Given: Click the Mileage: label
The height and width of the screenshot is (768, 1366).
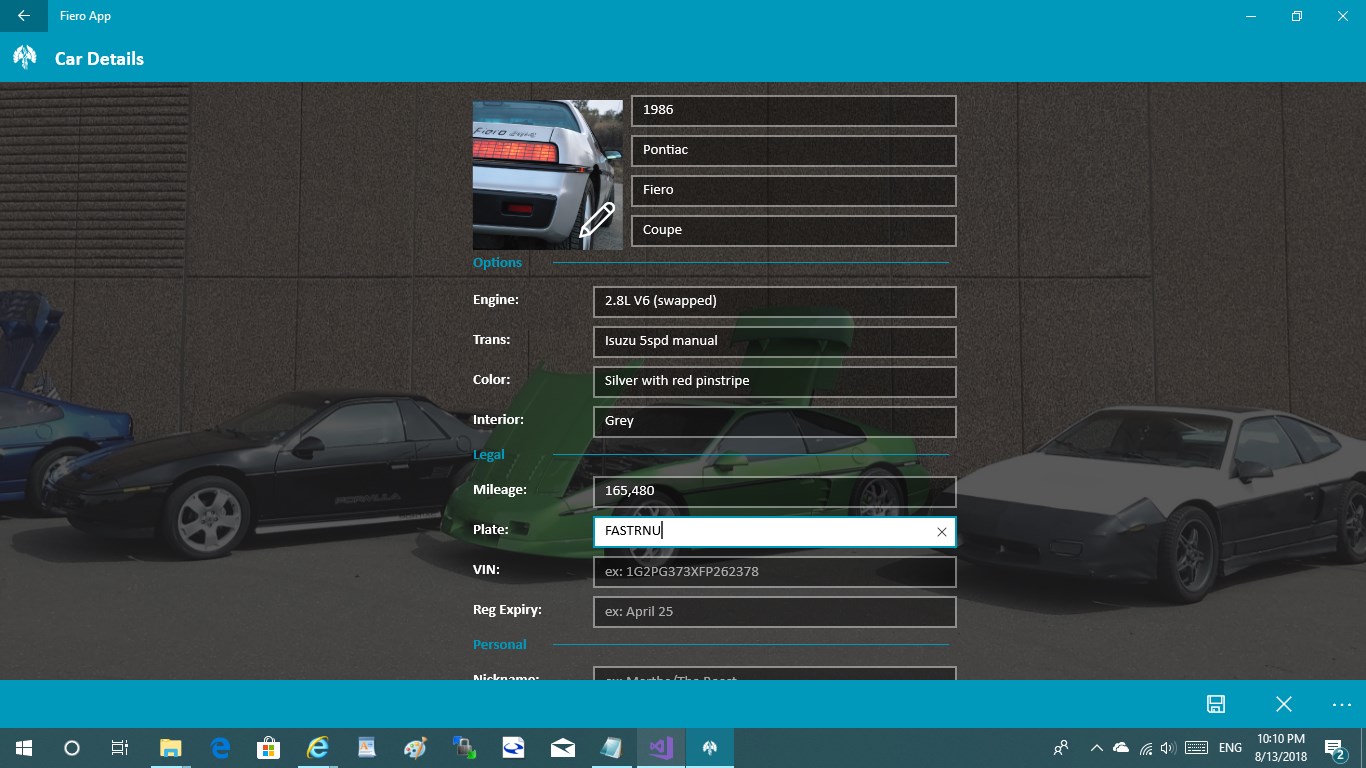Looking at the screenshot, I should pyautogui.click(x=500, y=489).
